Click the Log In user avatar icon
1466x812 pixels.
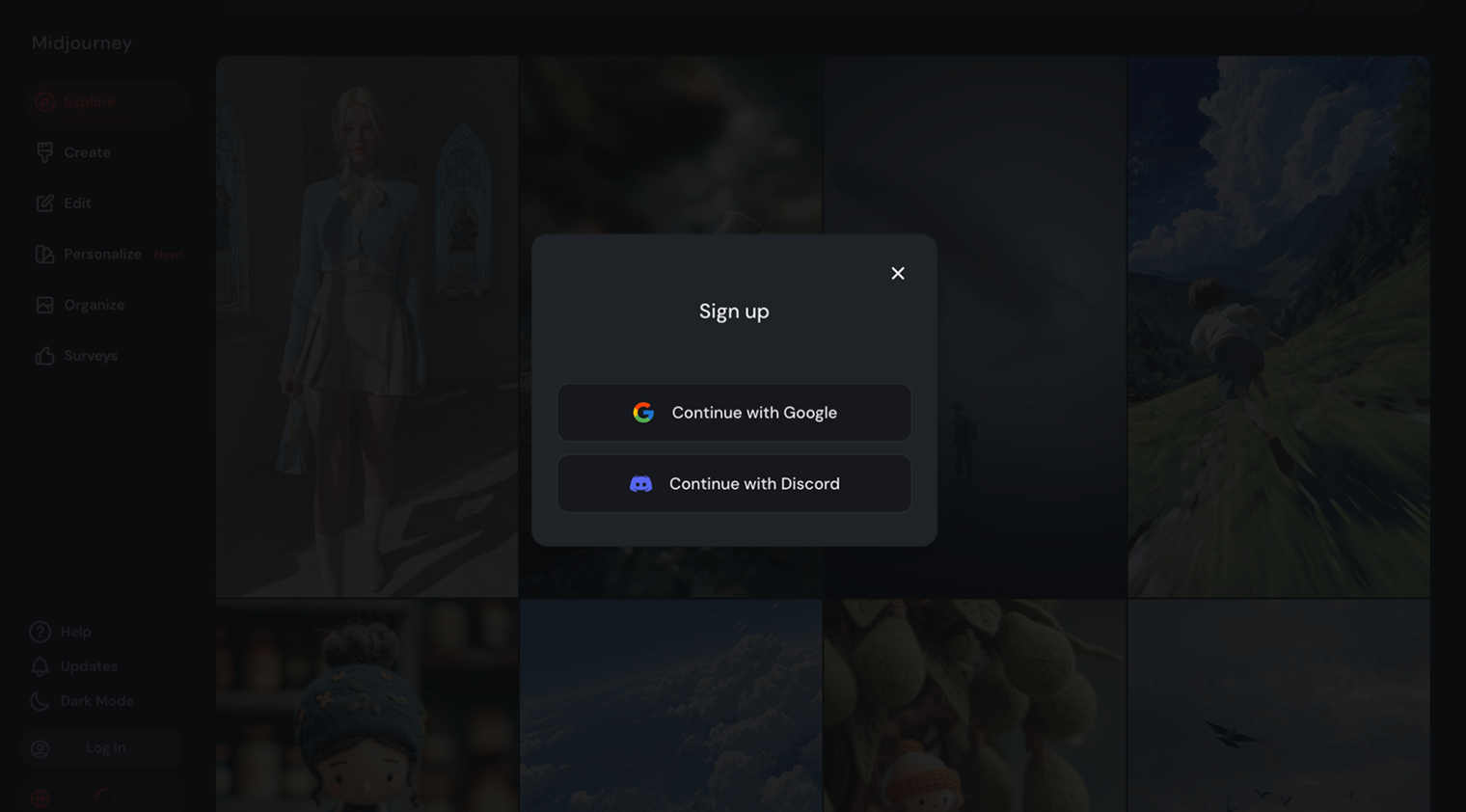[40, 748]
